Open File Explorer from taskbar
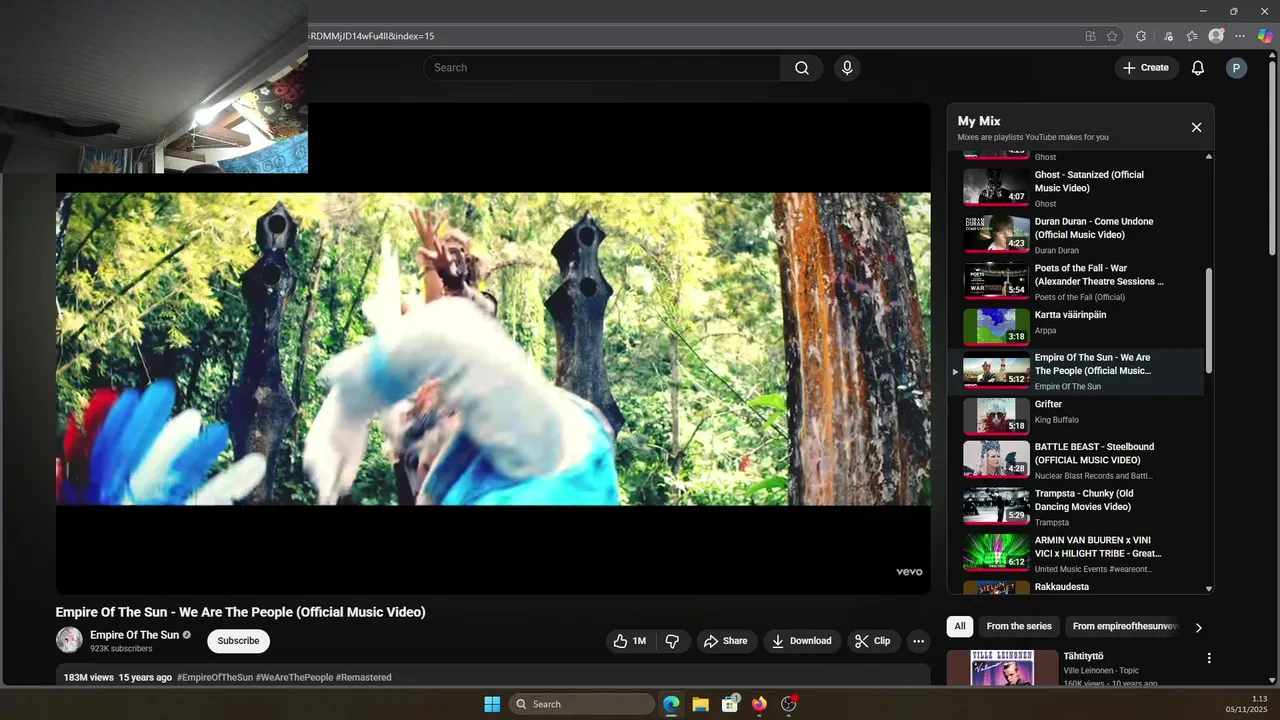The height and width of the screenshot is (720, 1280). 700,704
